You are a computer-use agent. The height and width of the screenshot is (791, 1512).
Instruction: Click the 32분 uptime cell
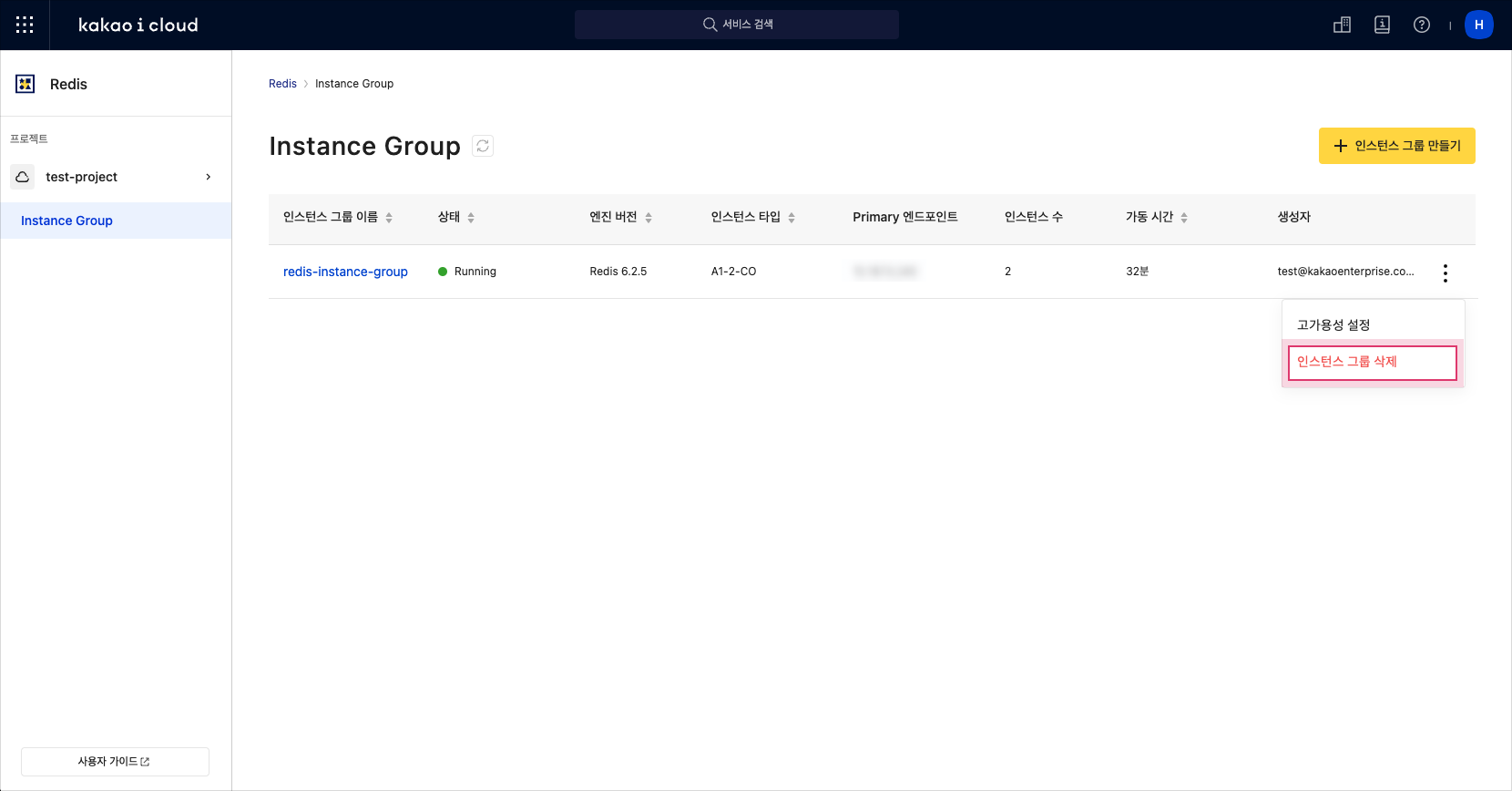tap(1138, 272)
